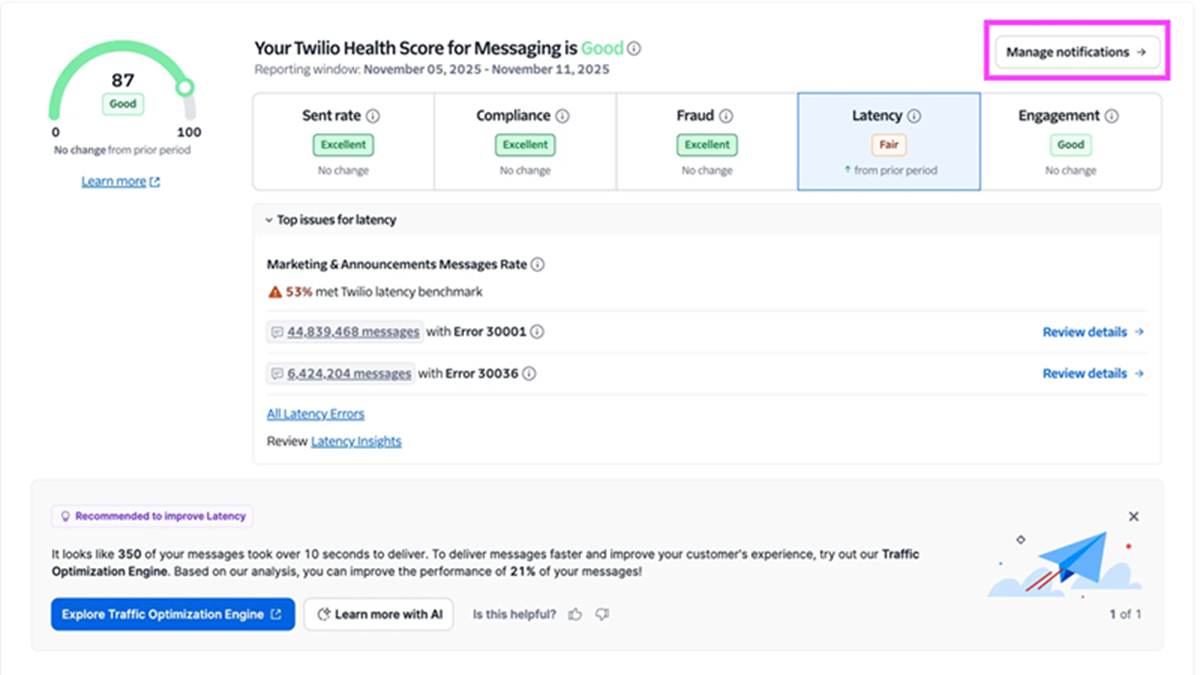Switch to the Compliance score tile
The width and height of the screenshot is (1200, 675).
point(525,140)
